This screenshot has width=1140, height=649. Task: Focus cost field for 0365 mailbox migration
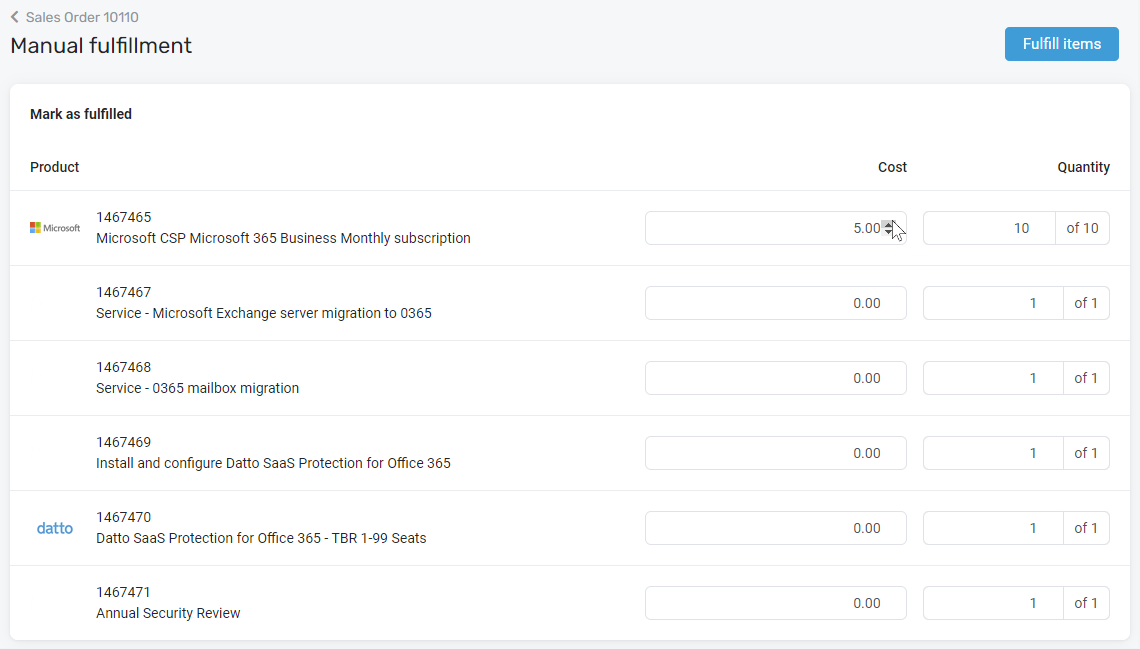click(x=775, y=378)
